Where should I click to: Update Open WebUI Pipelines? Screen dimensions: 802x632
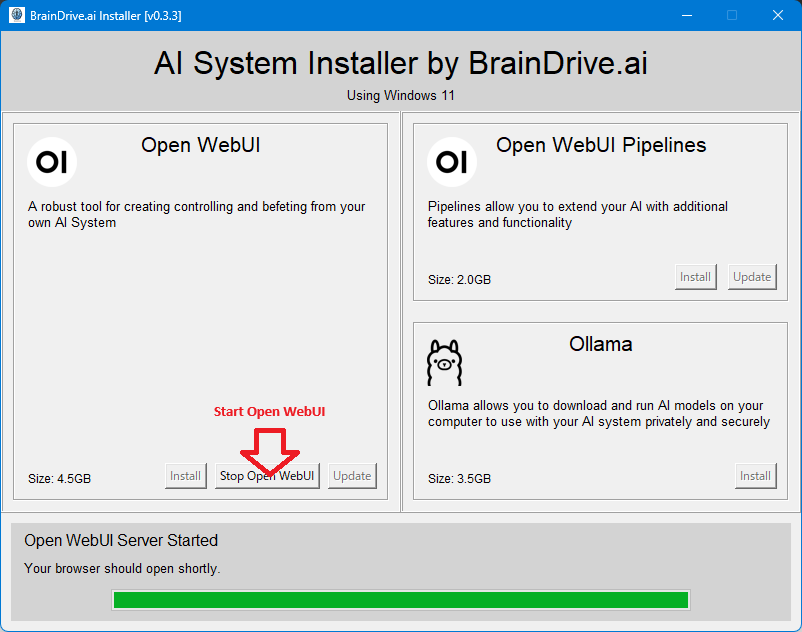[752, 277]
